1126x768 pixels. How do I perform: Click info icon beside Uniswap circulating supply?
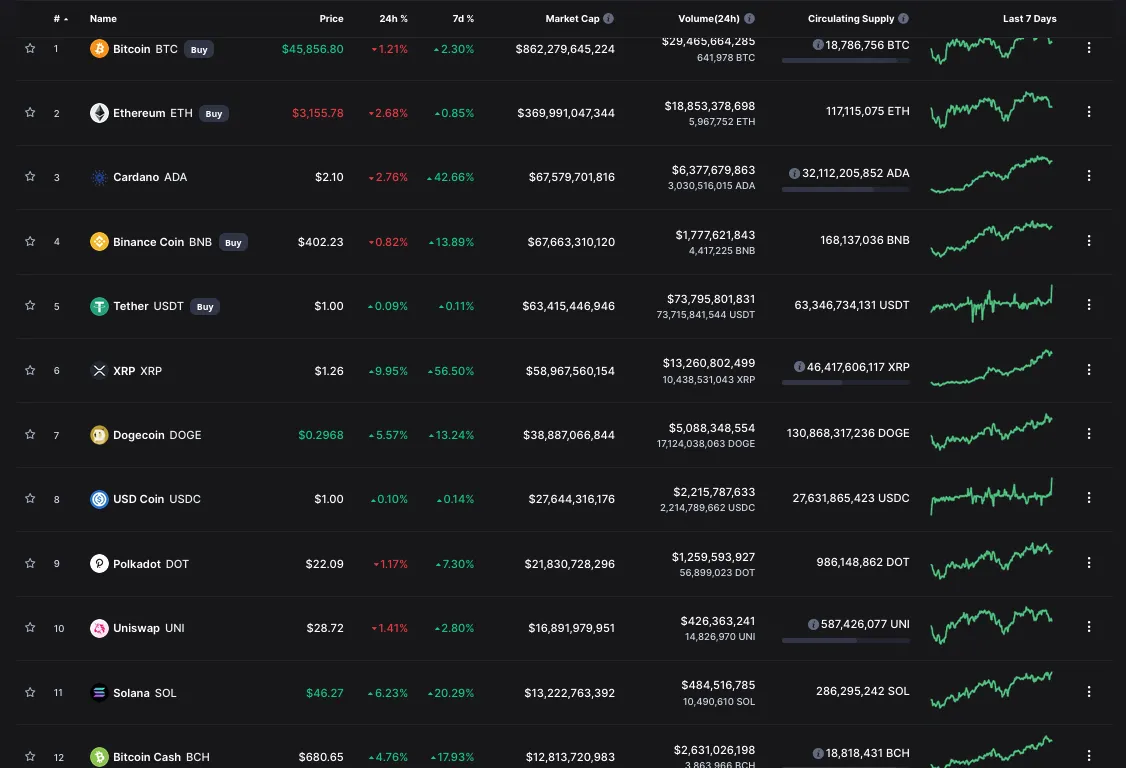point(813,624)
